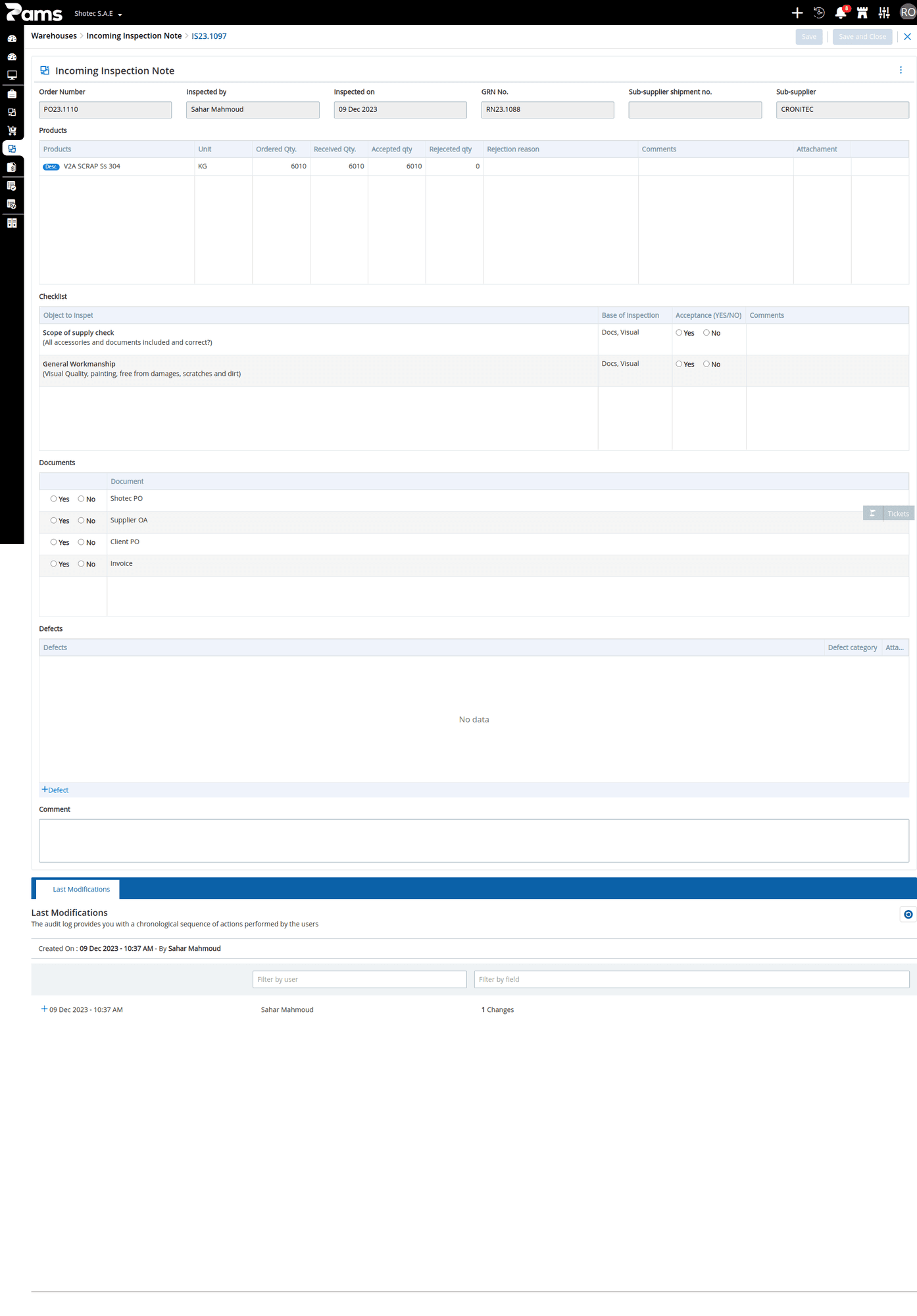Open the Shotec S.A.E company dropdown

pos(98,13)
